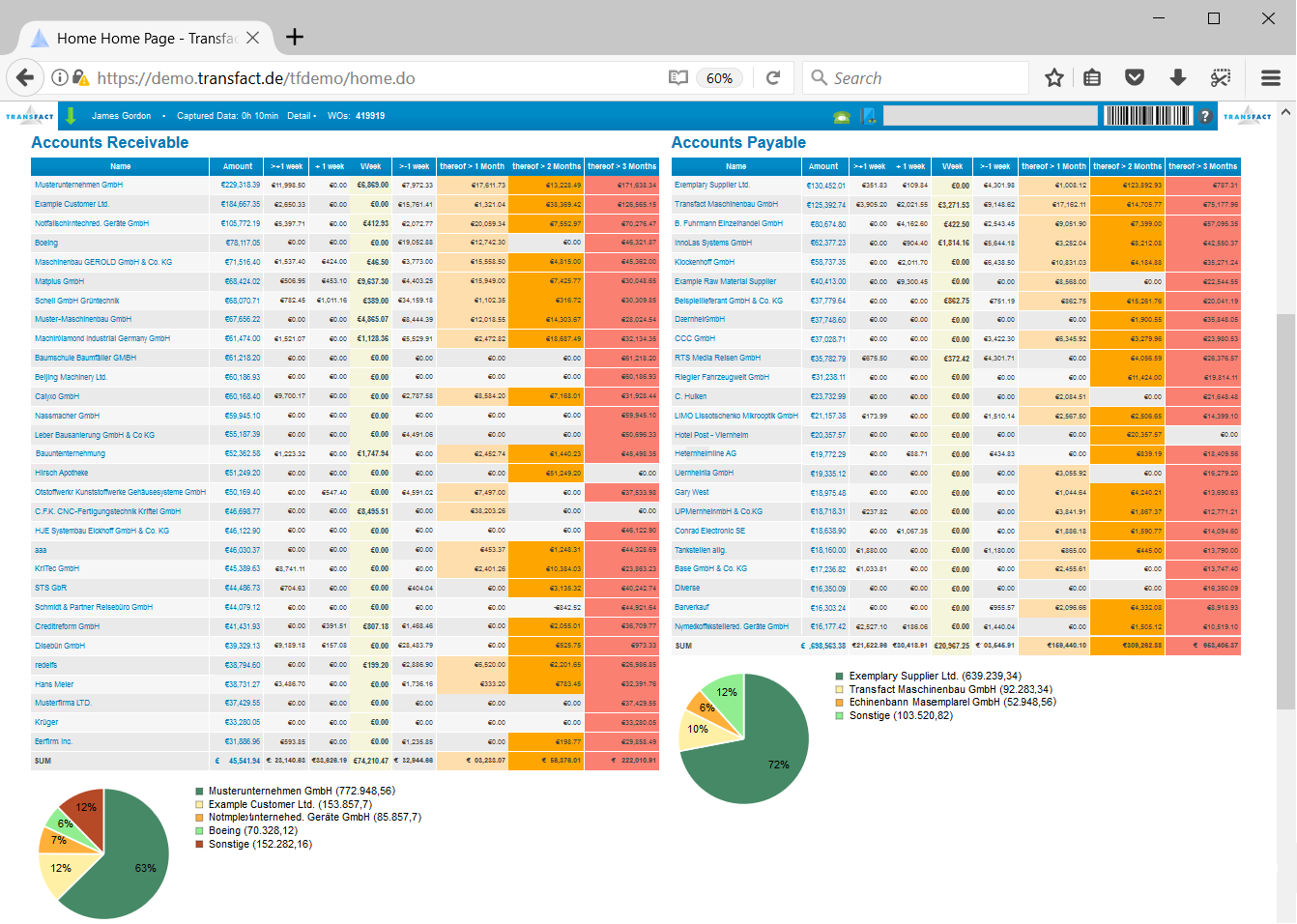Viewport: 1297px width, 924px height.
Task: Click the screenshot scissors icon
Action: (x=1221, y=78)
